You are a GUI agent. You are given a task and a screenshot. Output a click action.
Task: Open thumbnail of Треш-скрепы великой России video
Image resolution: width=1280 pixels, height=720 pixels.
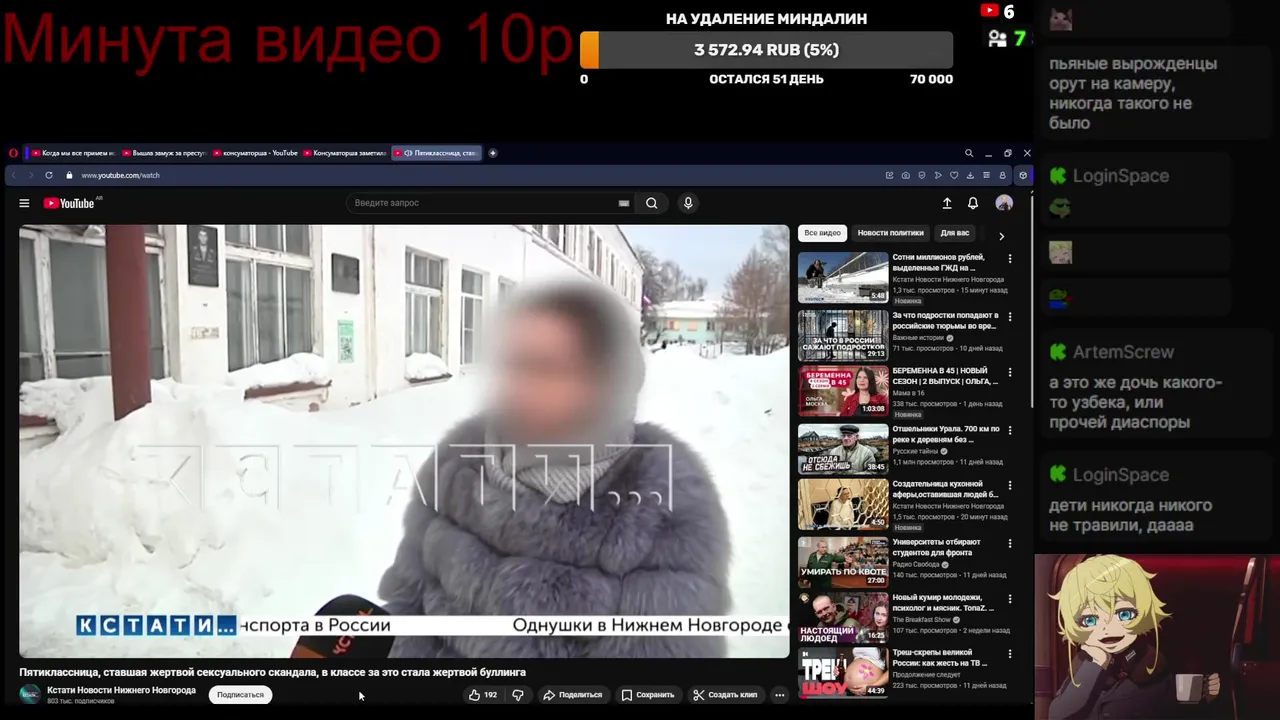pyautogui.click(x=842, y=673)
